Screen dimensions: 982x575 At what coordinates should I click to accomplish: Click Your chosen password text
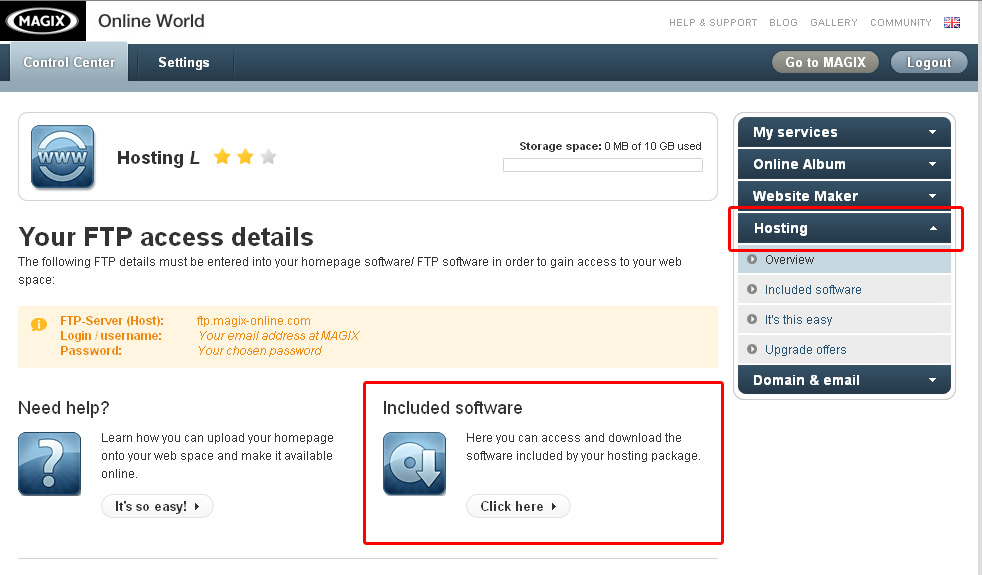tap(259, 351)
